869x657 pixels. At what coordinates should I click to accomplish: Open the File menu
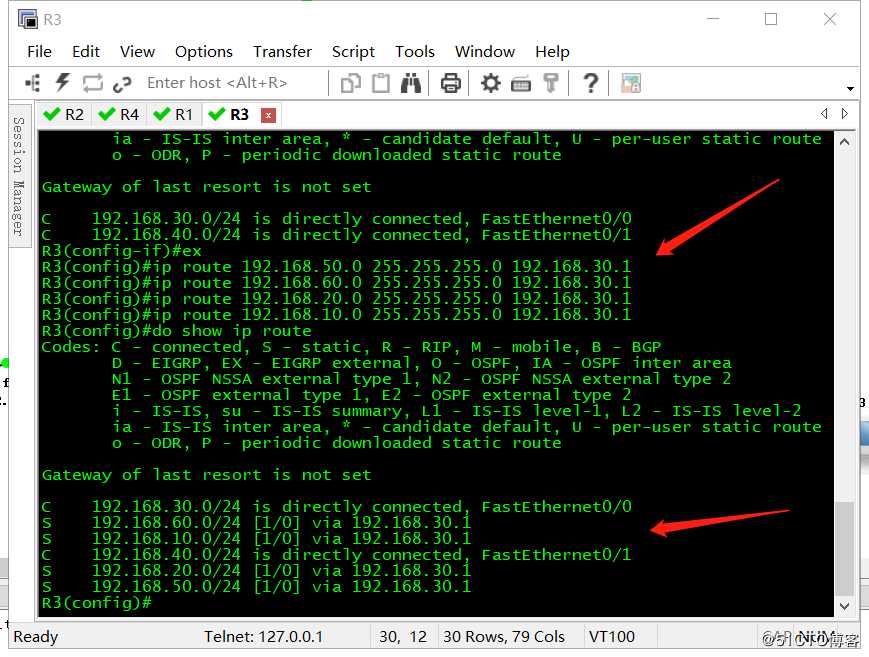39,52
